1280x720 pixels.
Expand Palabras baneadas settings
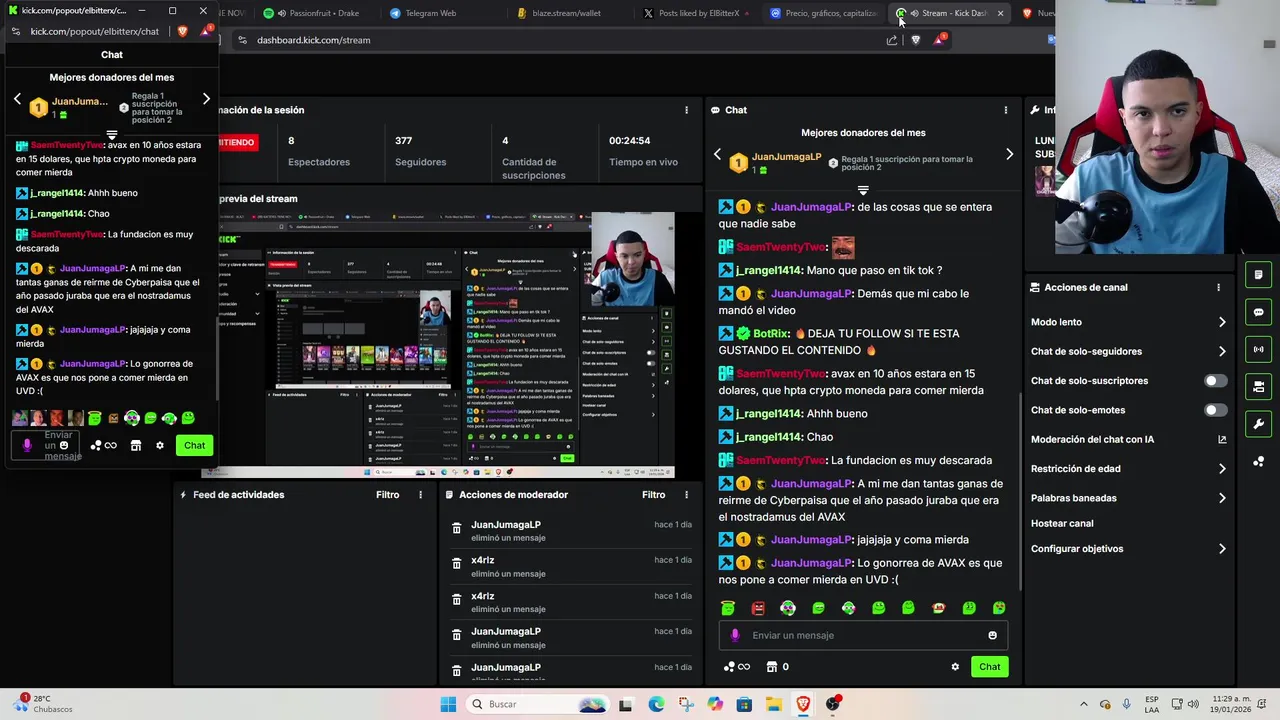(x=1222, y=498)
